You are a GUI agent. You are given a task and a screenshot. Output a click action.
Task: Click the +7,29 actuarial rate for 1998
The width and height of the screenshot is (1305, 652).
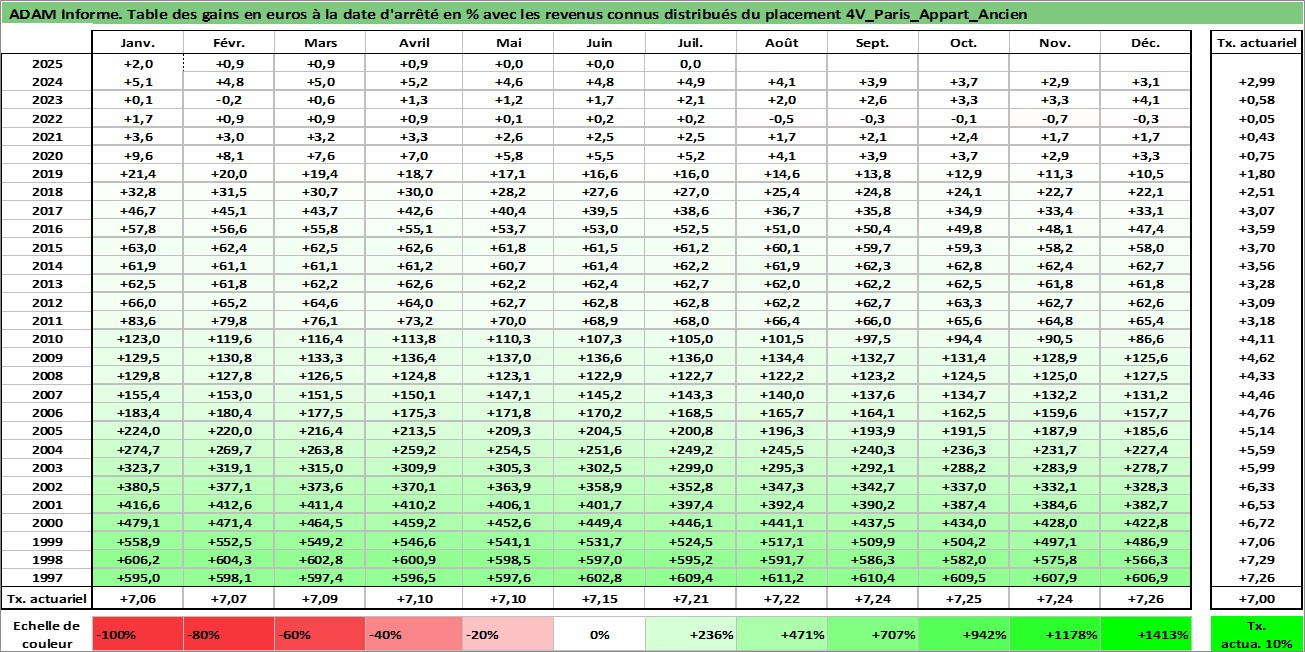1257,559
